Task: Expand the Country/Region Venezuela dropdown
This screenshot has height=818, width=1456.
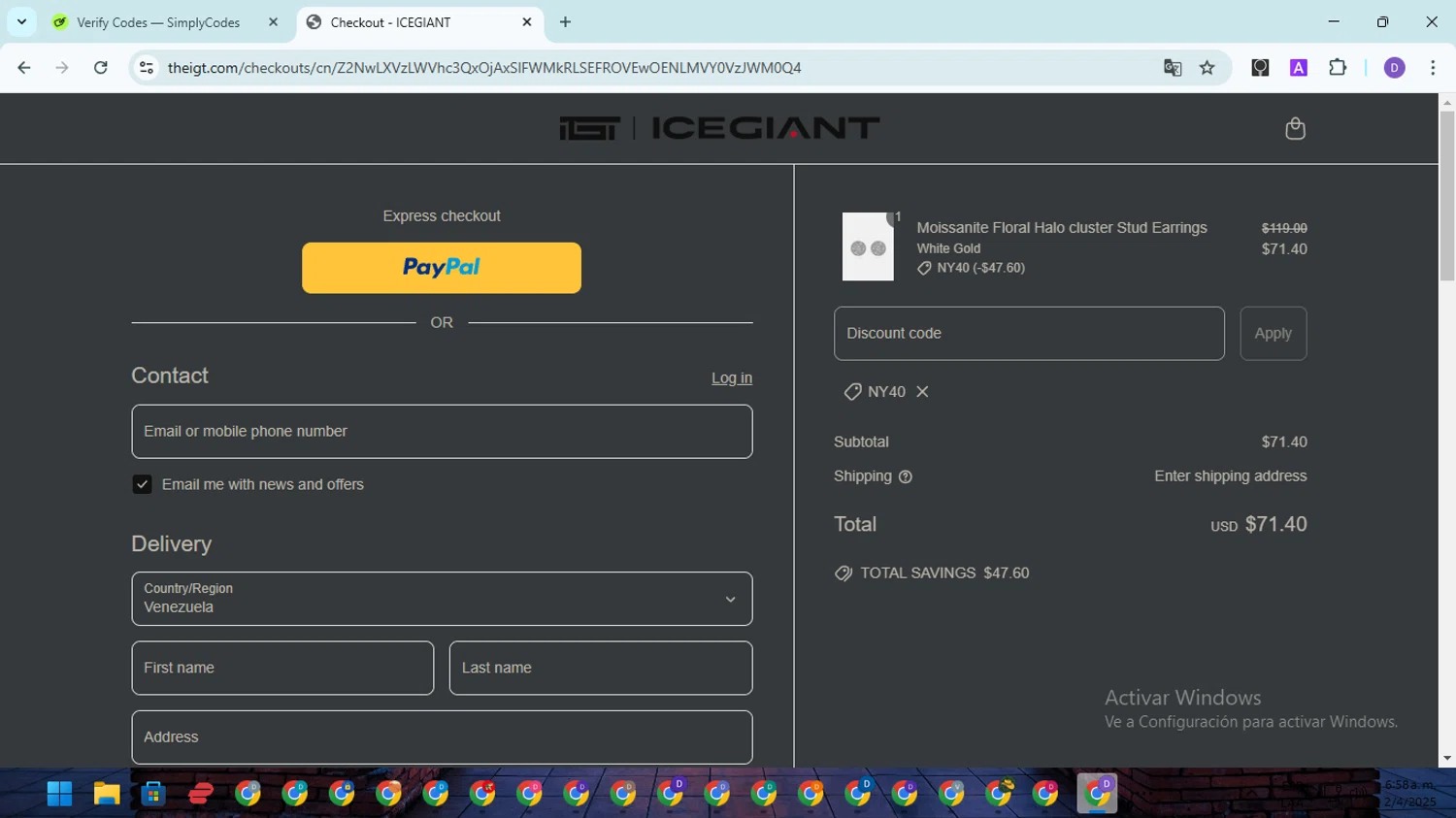Action: [x=442, y=599]
